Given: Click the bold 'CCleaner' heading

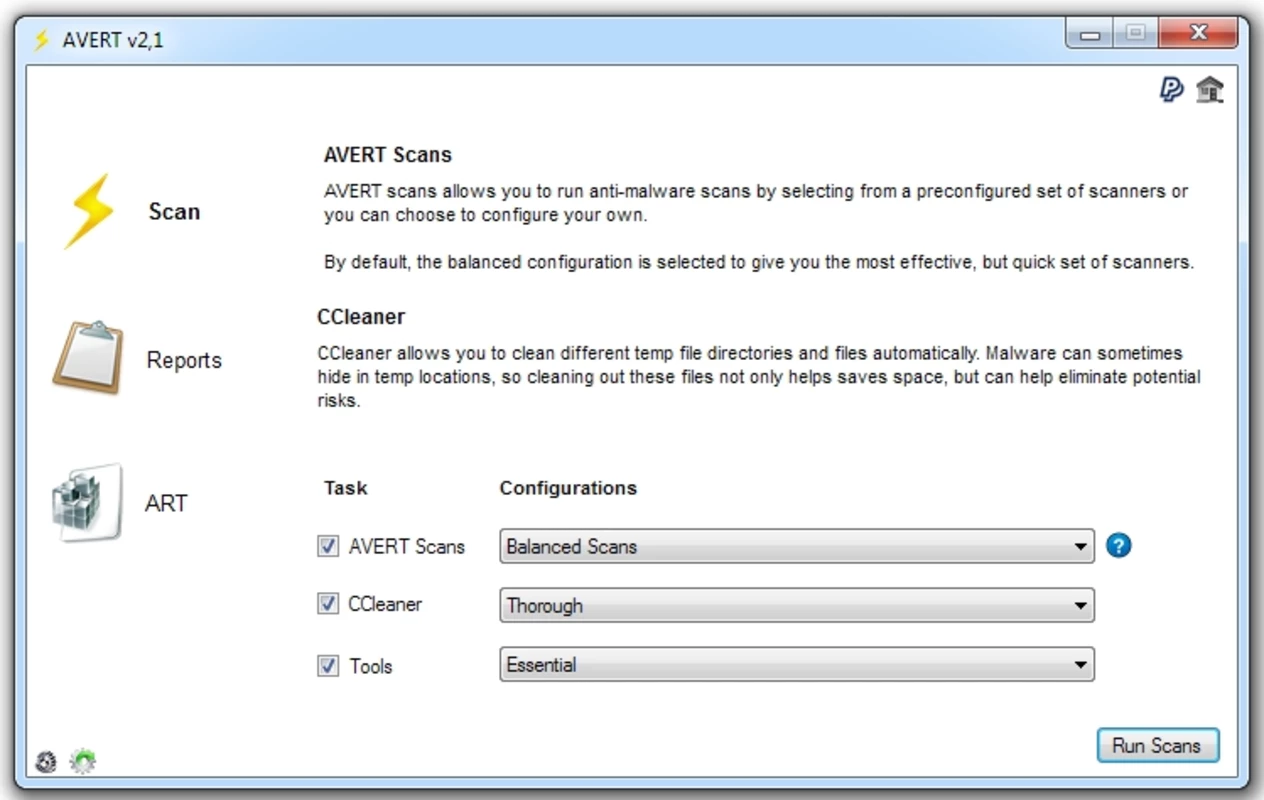Looking at the screenshot, I should [361, 317].
